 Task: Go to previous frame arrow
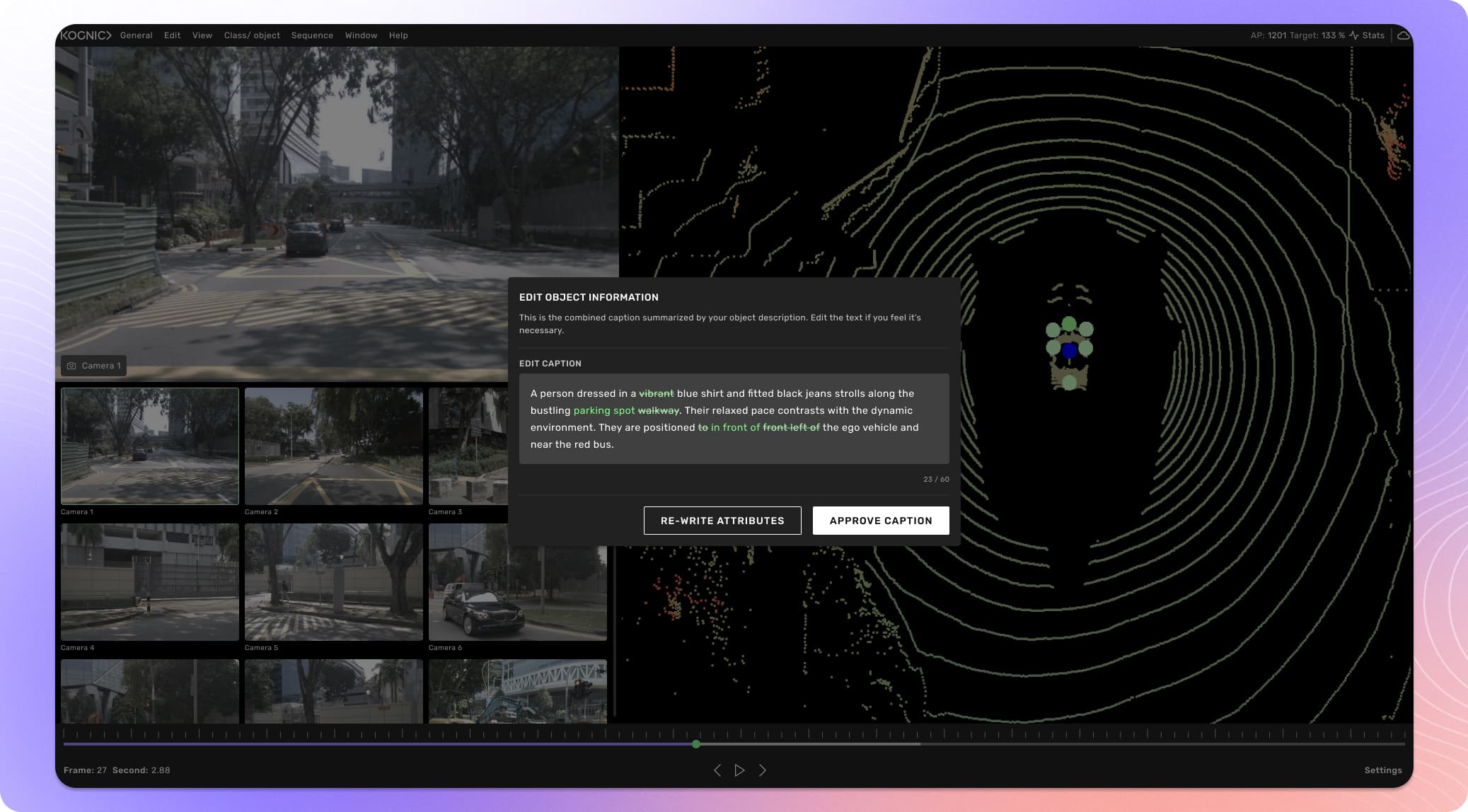point(717,770)
